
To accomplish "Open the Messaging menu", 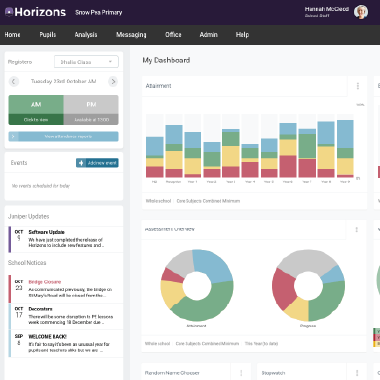I will (x=131, y=35).
